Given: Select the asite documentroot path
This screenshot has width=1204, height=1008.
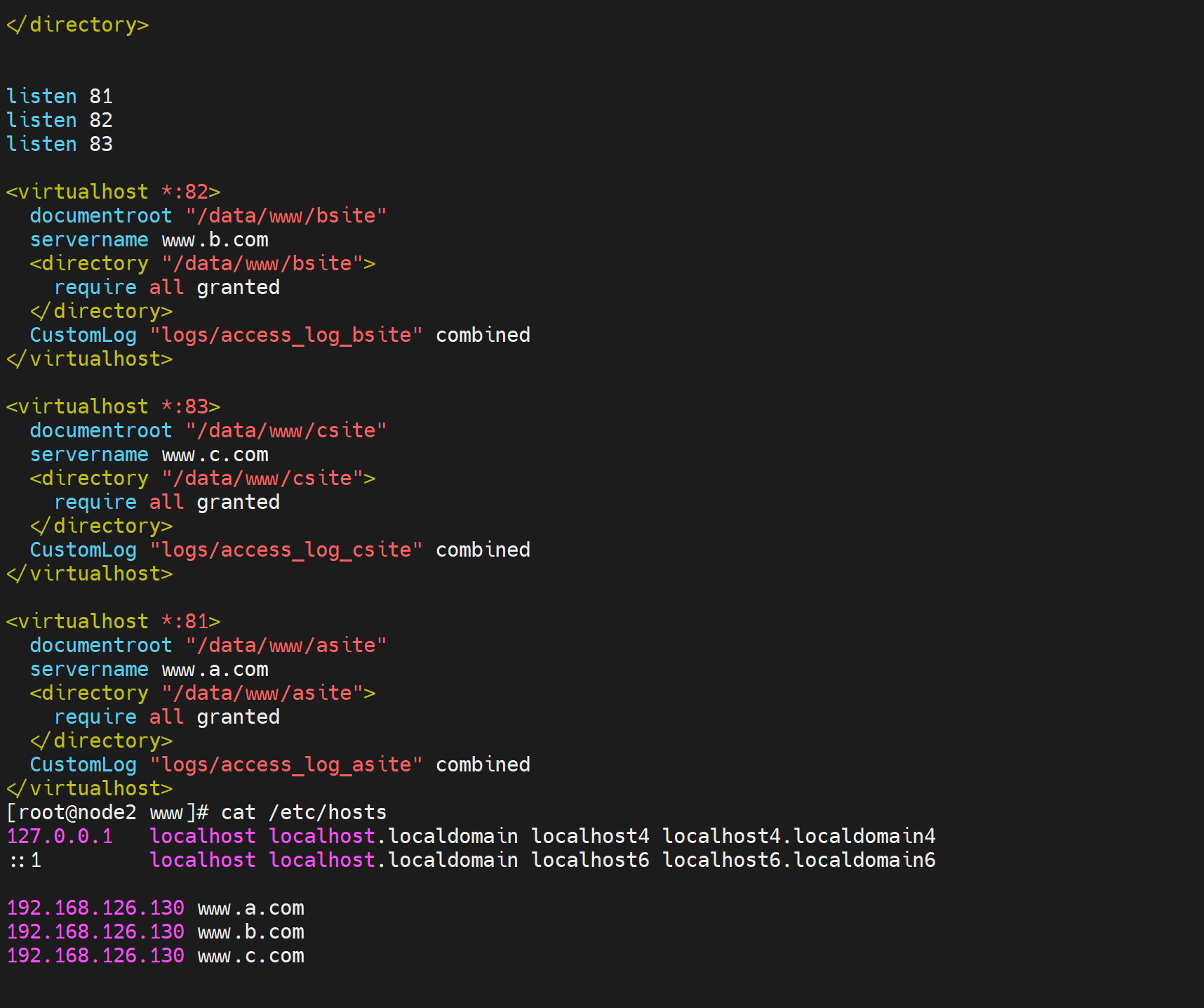Looking at the screenshot, I should click(x=286, y=645).
